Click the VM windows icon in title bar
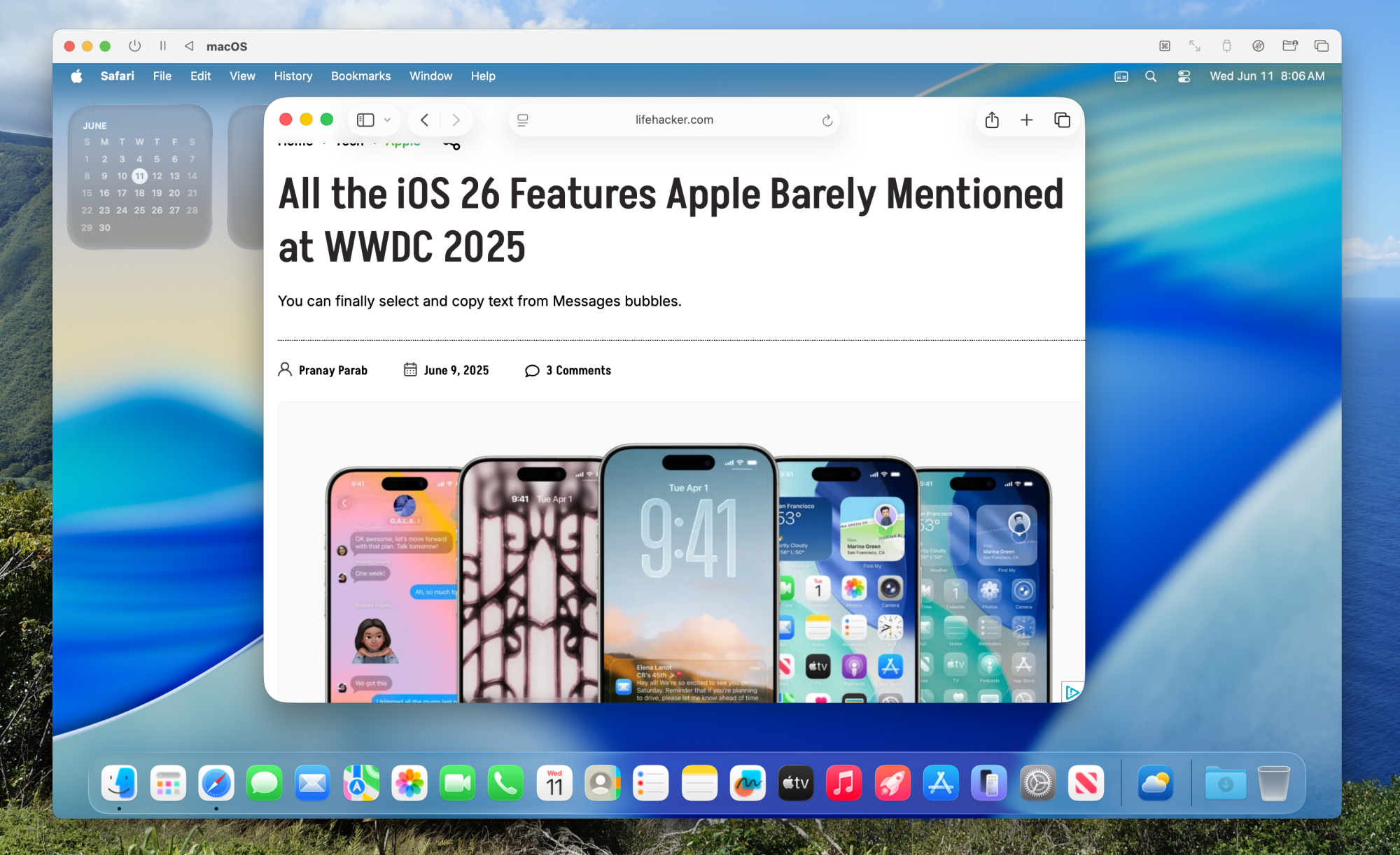Screen dimensions: 1400x855 [x=1322, y=46]
